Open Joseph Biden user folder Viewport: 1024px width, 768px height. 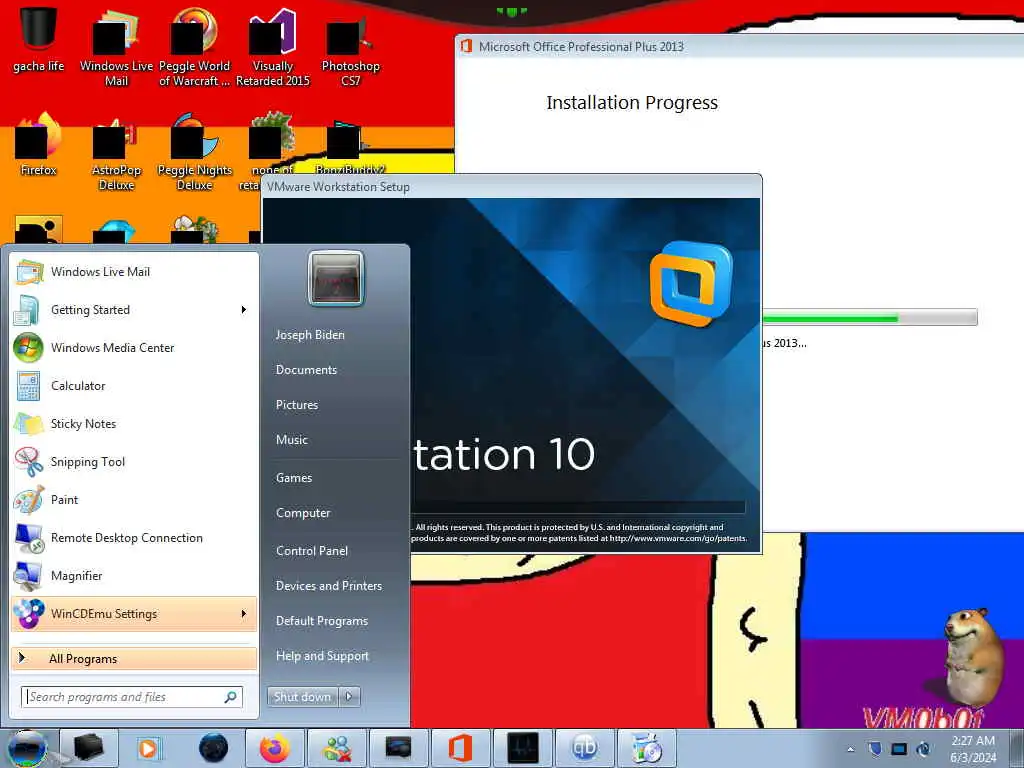pos(310,335)
